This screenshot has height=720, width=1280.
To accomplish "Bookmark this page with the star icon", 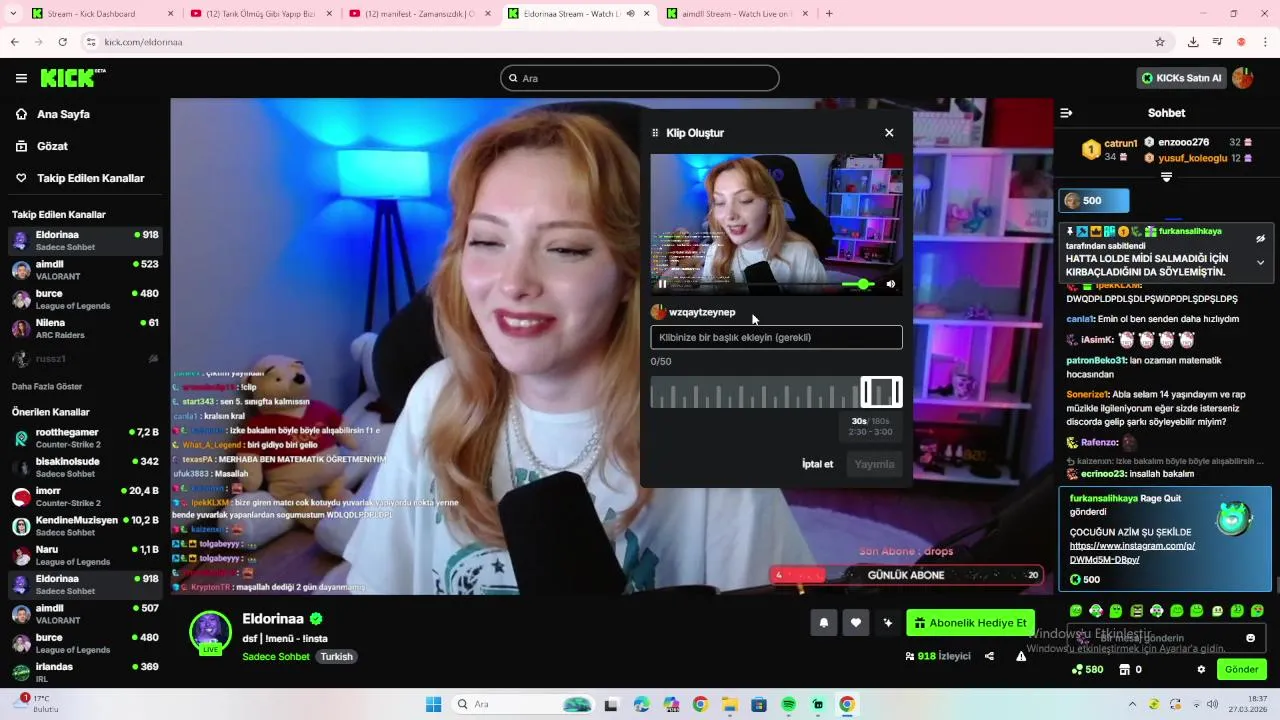I will pyautogui.click(x=1160, y=42).
